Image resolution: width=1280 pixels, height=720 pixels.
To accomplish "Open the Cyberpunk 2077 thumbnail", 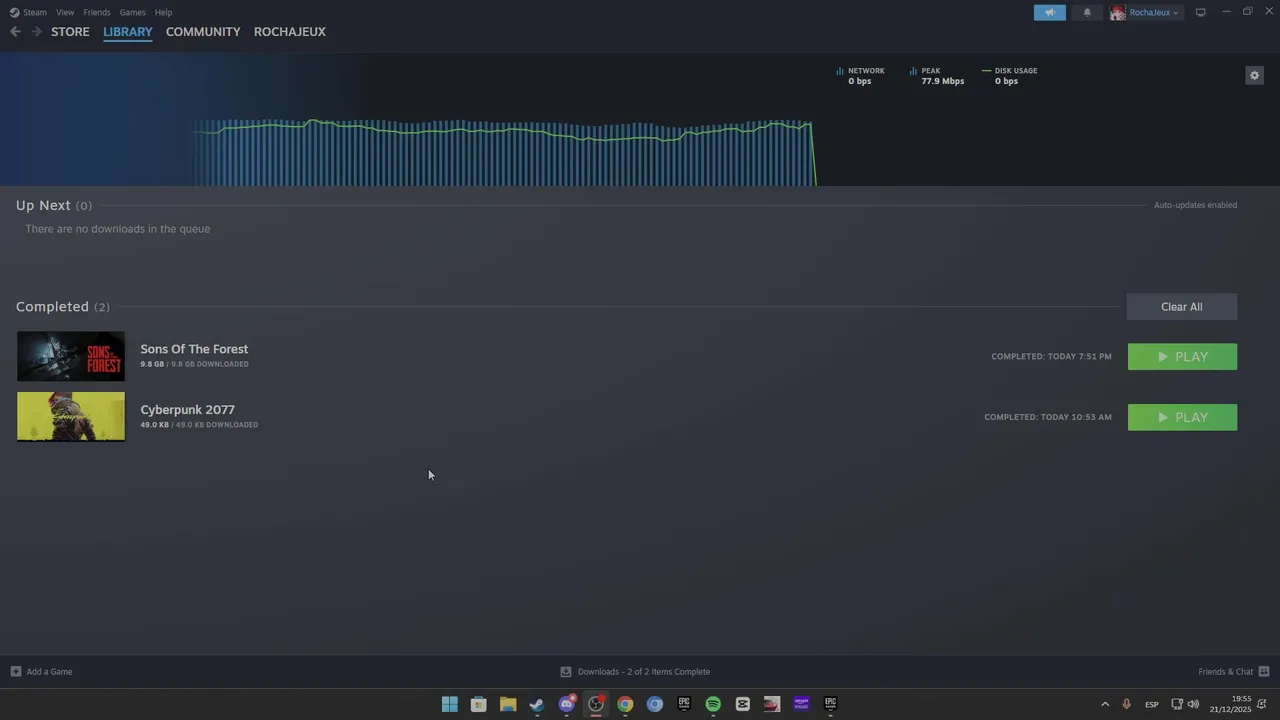I will pos(71,416).
